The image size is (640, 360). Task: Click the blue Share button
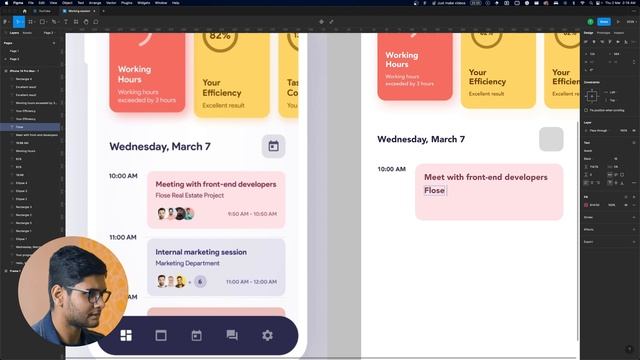coord(604,22)
